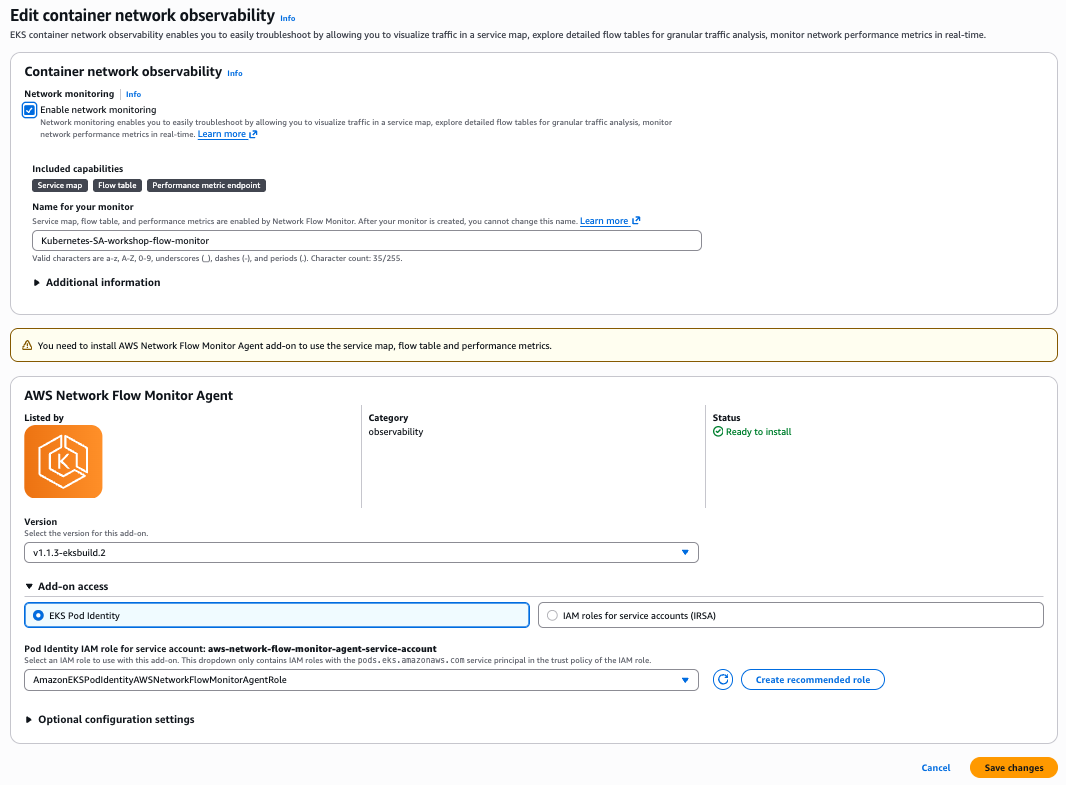Click the Flow table capability badge
The width and height of the screenshot is (1066, 785).
(117, 186)
